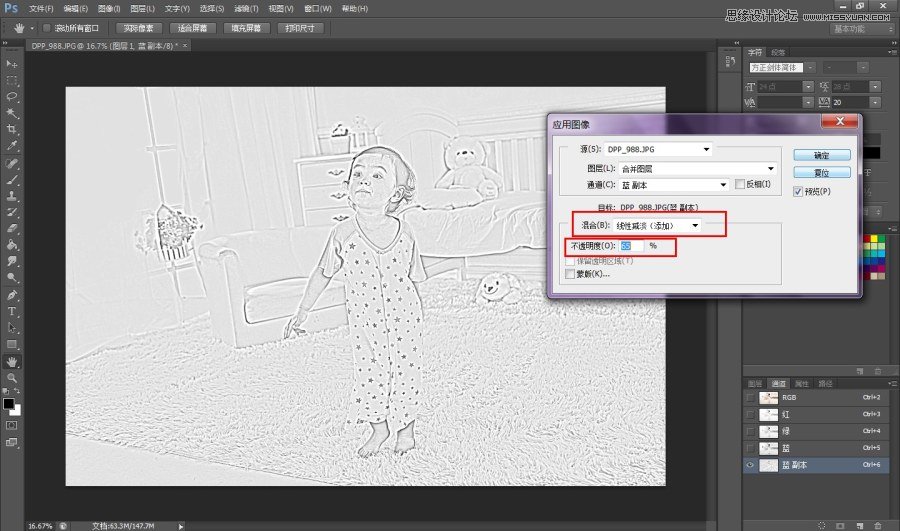Open the History panel icon
Image resolution: width=900 pixels, height=531 pixels.
pos(730,61)
